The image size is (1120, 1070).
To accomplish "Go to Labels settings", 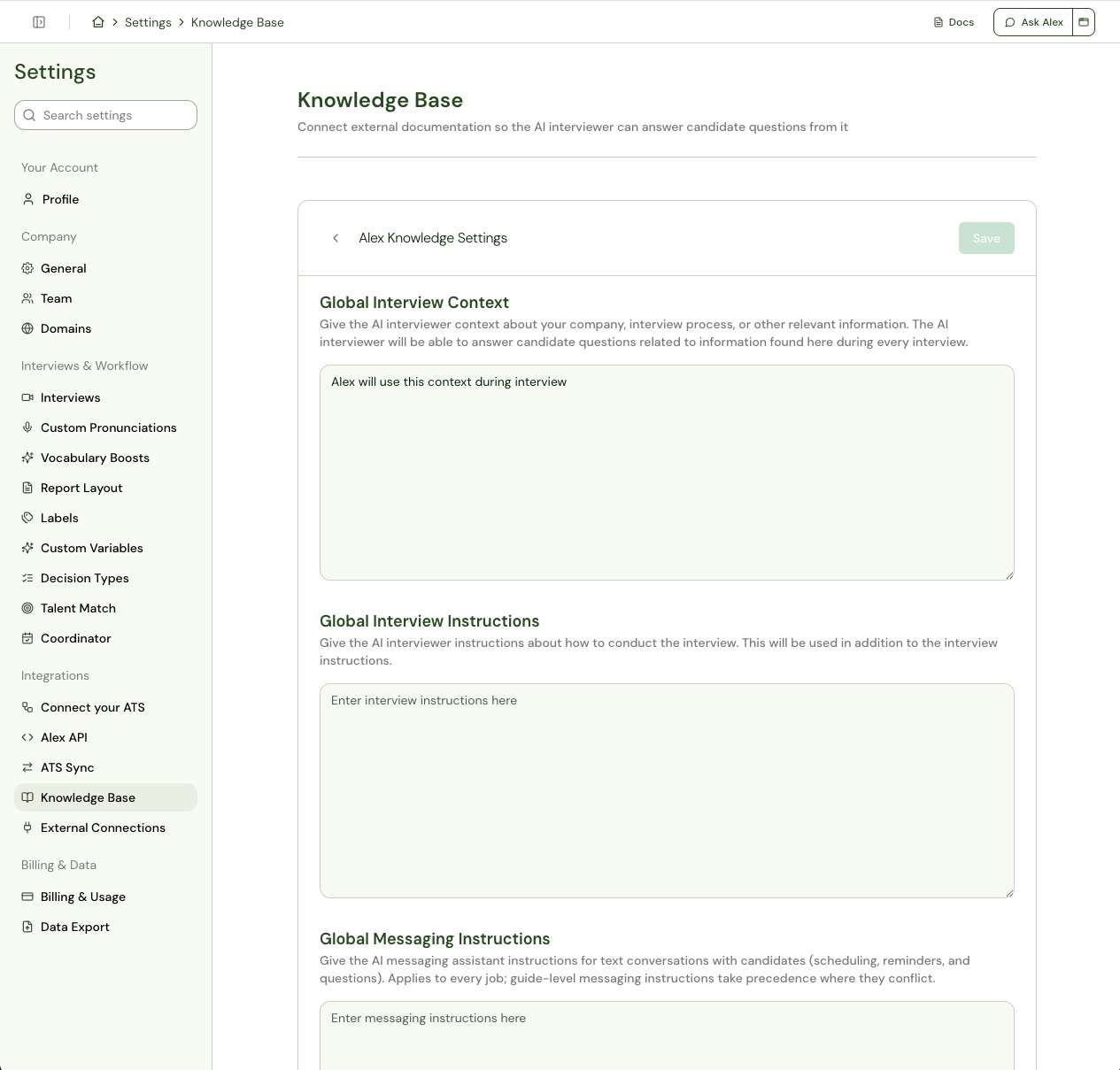I will 105,518.
